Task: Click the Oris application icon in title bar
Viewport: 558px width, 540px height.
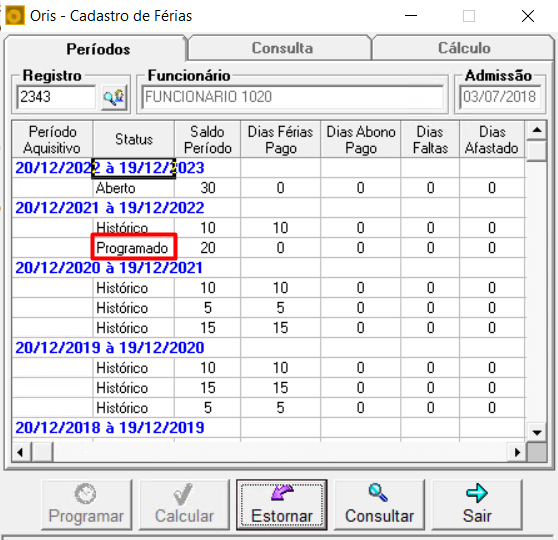Action: [15, 16]
